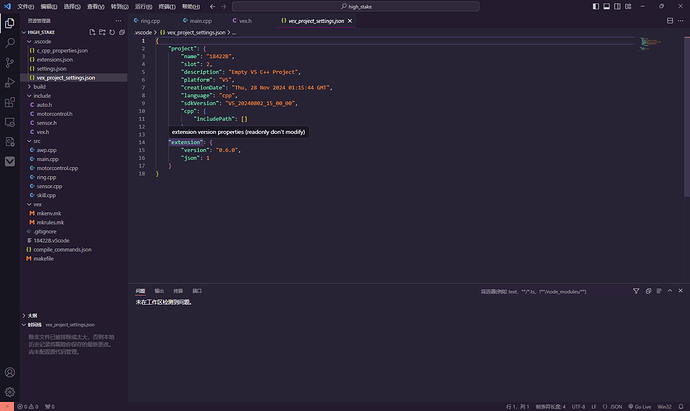Image resolution: width=690 pixels, height=411 pixels.
Task: Open the Explorer panel more actions ellipsis
Action: point(118,21)
